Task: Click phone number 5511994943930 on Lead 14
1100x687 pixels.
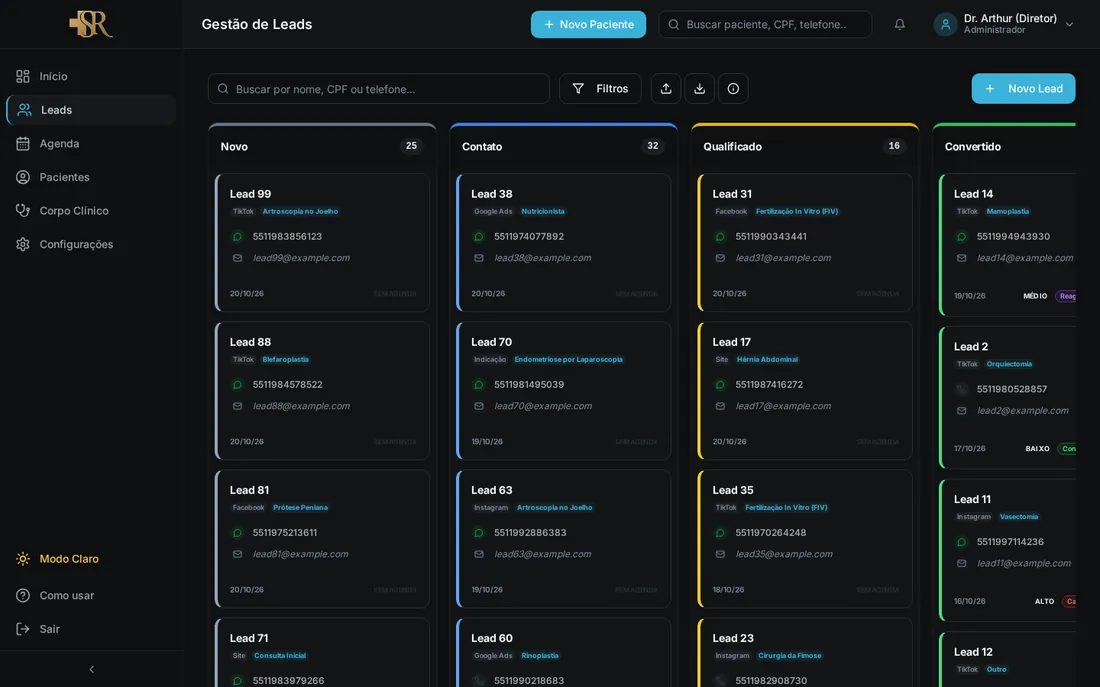Action: (1013, 237)
